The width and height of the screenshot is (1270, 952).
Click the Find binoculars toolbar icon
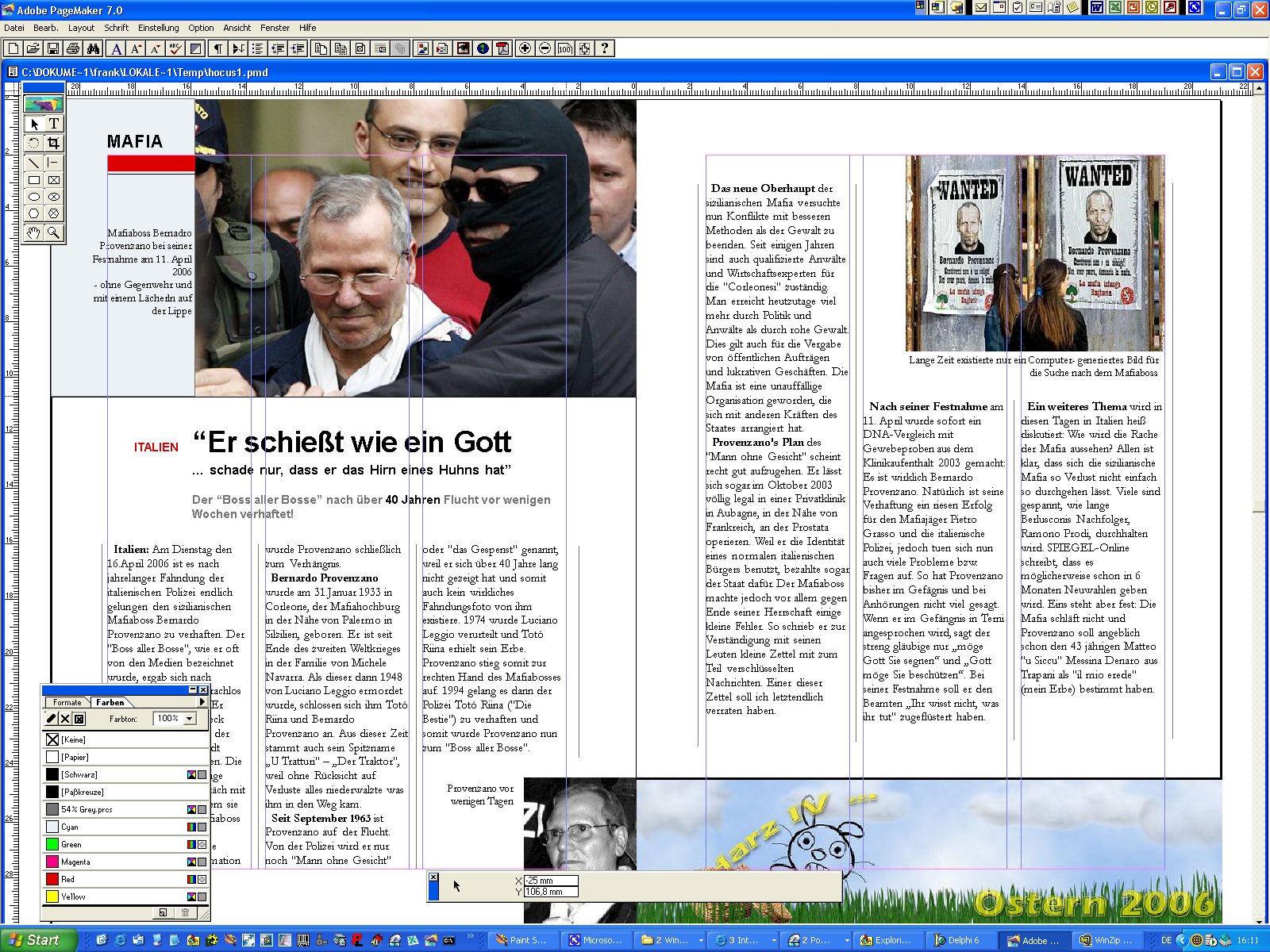coord(93,48)
